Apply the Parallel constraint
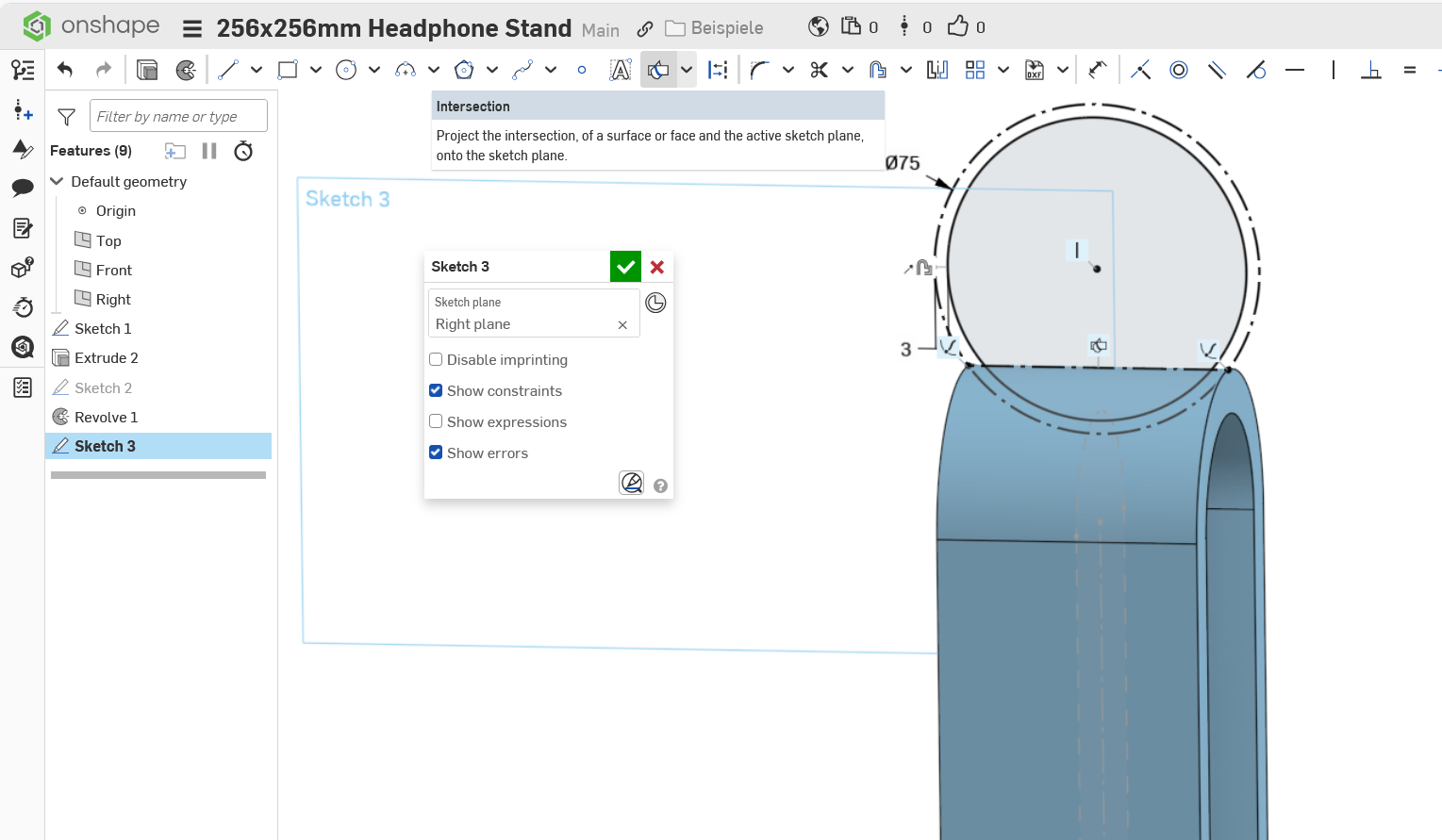Viewport: 1442px width, 840px height. (1217, 70)
